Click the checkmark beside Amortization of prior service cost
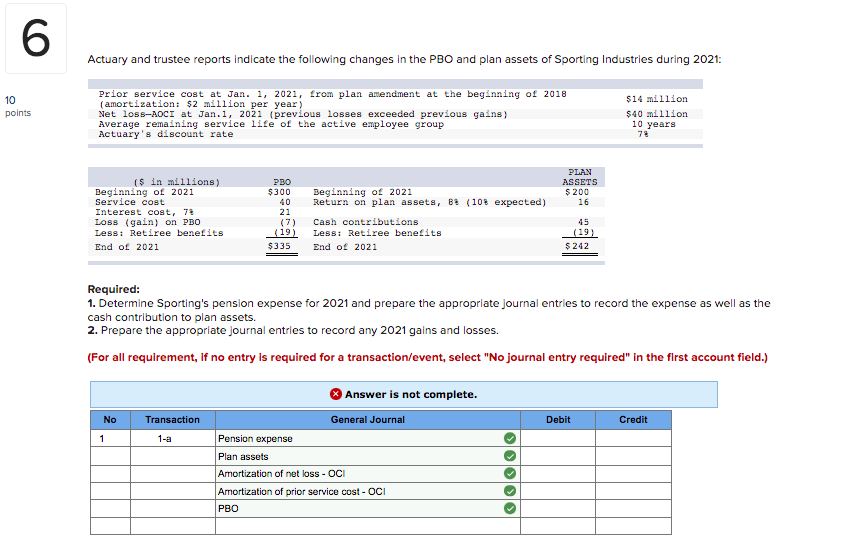845x557 pixels. click(510, 491)
